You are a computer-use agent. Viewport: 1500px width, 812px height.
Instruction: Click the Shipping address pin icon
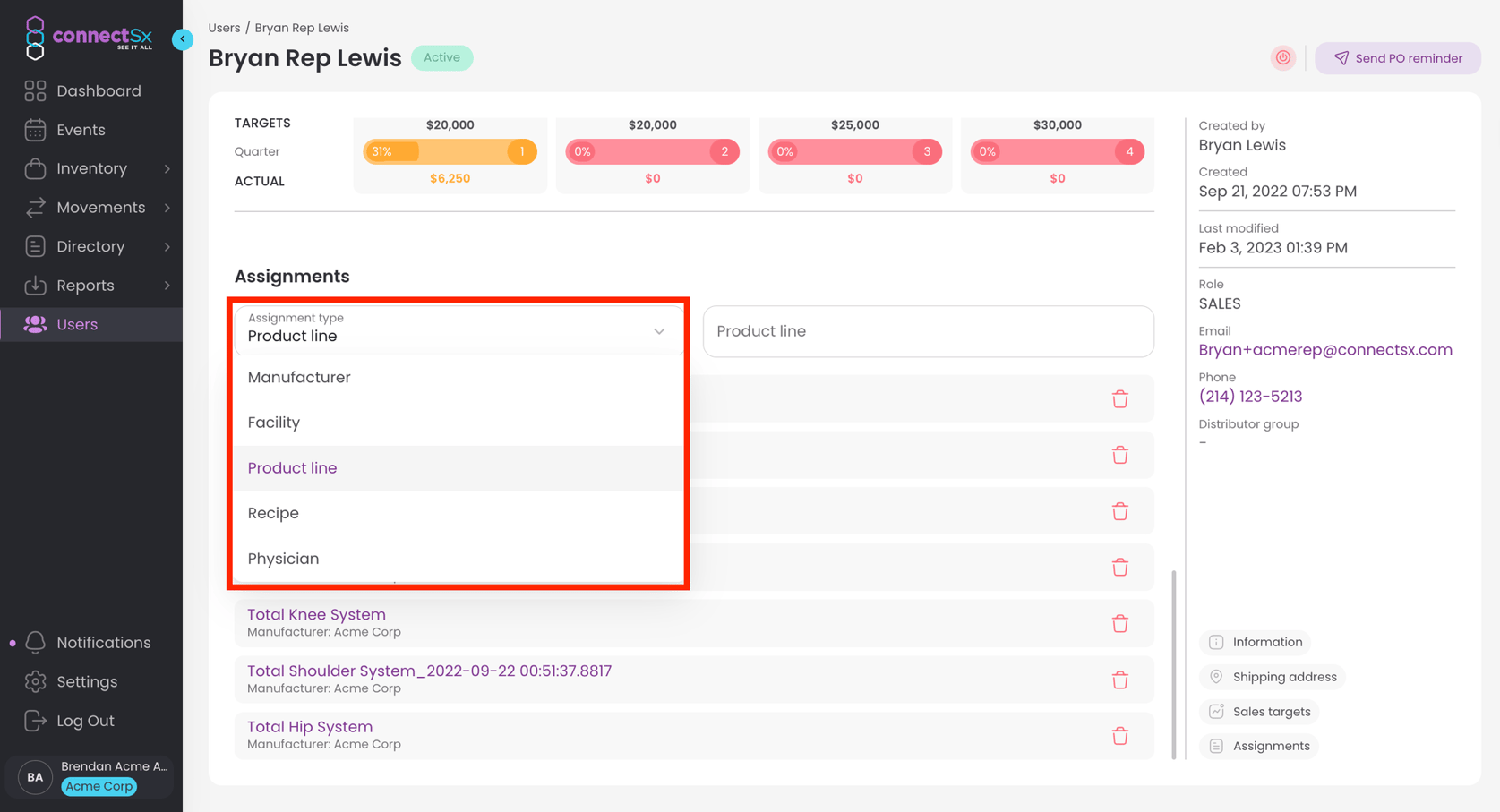1218,677
